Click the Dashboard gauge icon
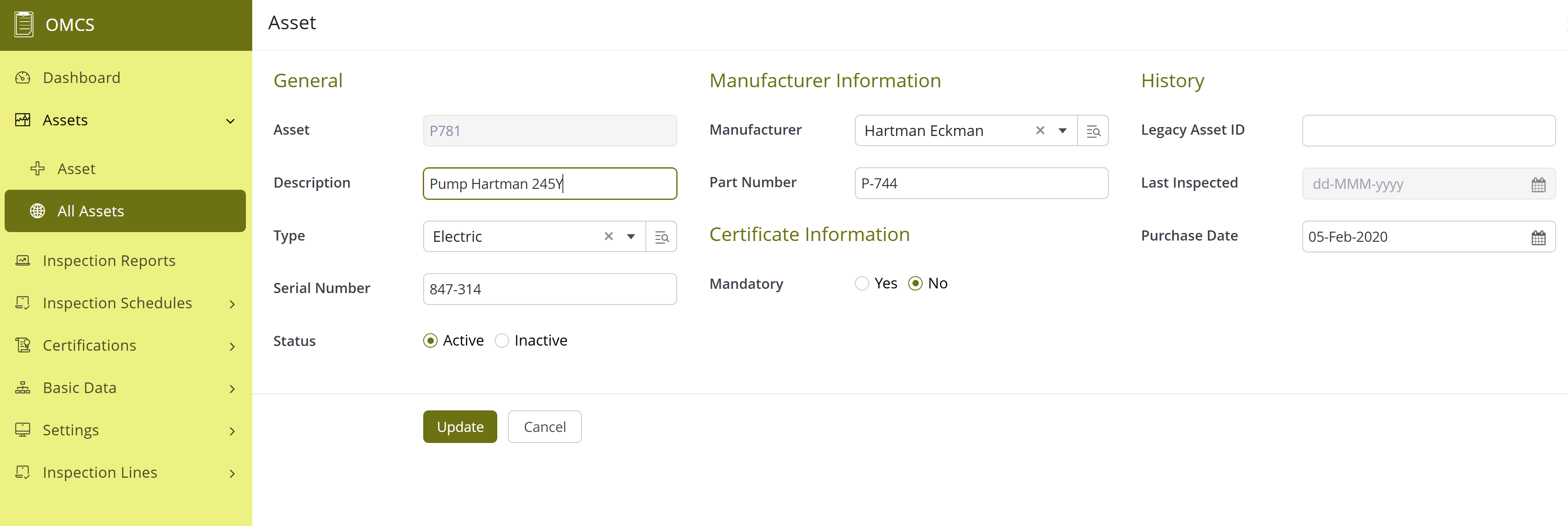The width and height of the screenshot is (1568, 526). click(x=22, y=78)
